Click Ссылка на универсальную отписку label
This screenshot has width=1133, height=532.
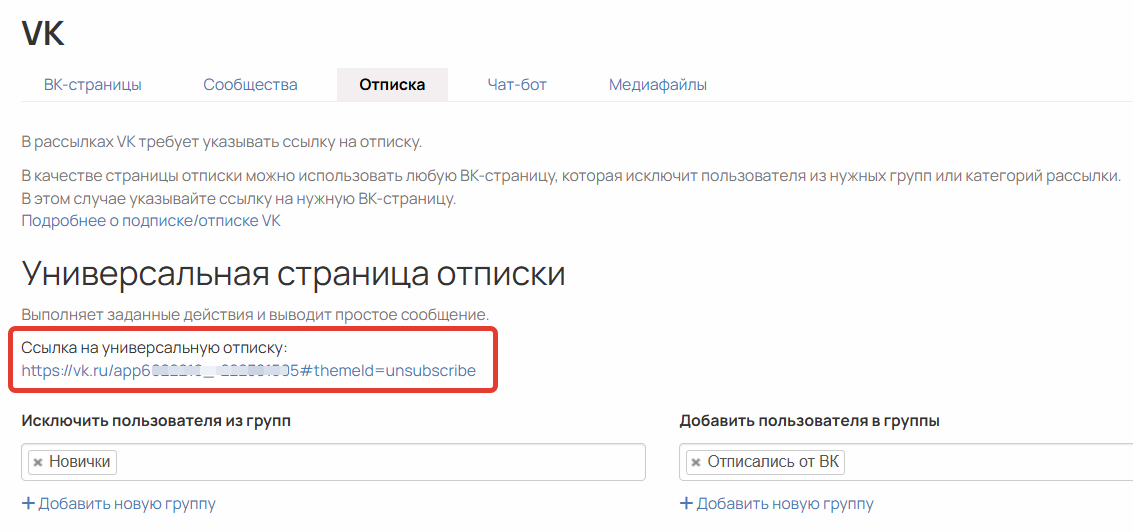click(x=155, y=349)
